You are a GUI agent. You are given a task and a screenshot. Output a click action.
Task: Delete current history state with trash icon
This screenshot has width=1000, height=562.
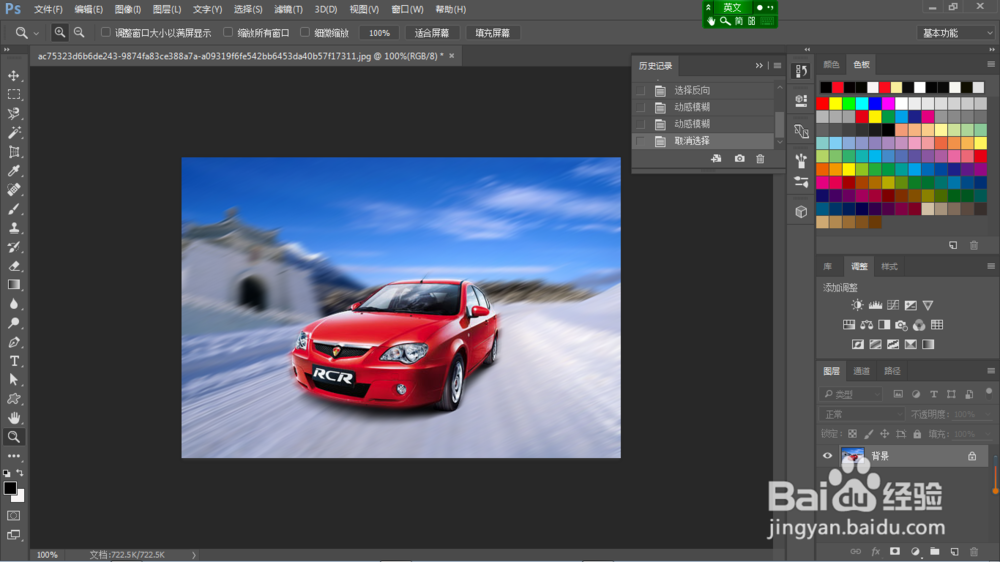760,158
